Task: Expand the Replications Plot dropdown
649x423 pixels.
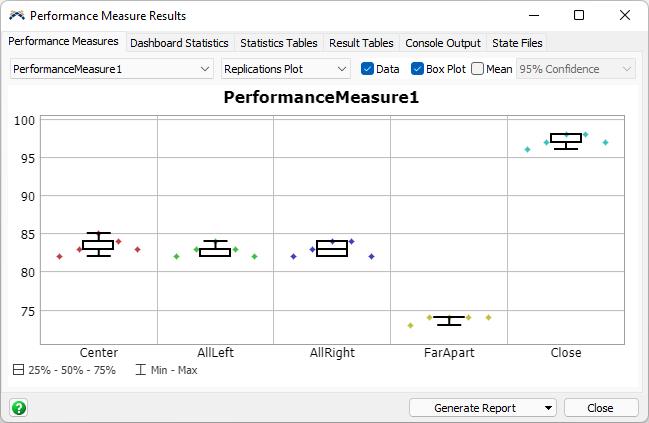Action: coord(286,69)
